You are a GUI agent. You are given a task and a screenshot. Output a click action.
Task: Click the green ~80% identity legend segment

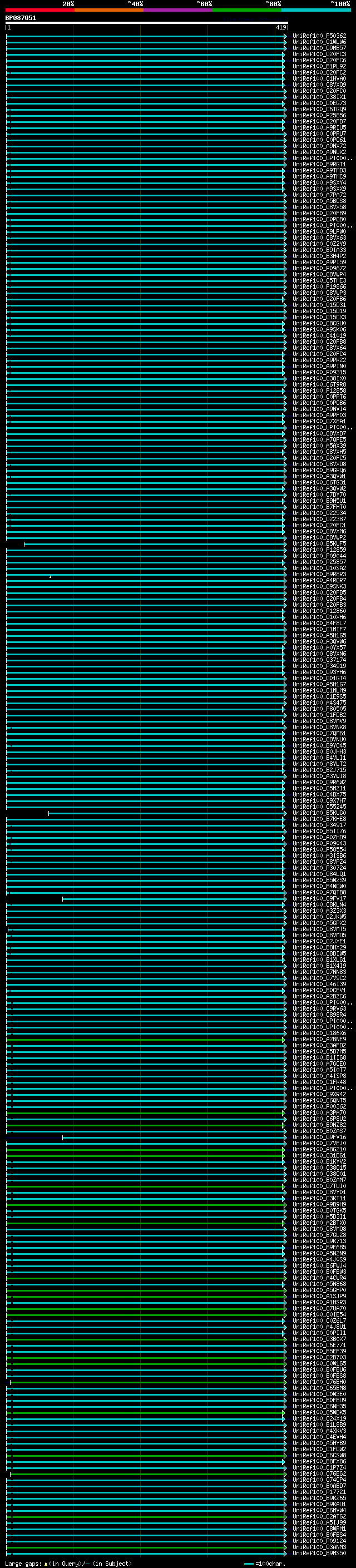[246, 11]
